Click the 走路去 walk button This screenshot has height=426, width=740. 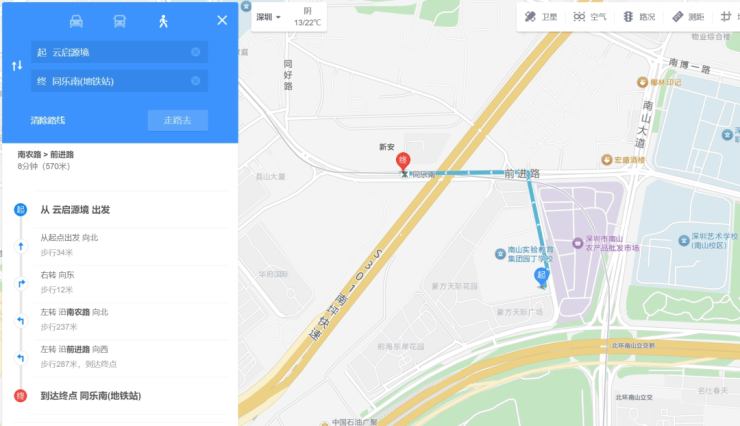(177, 120)
